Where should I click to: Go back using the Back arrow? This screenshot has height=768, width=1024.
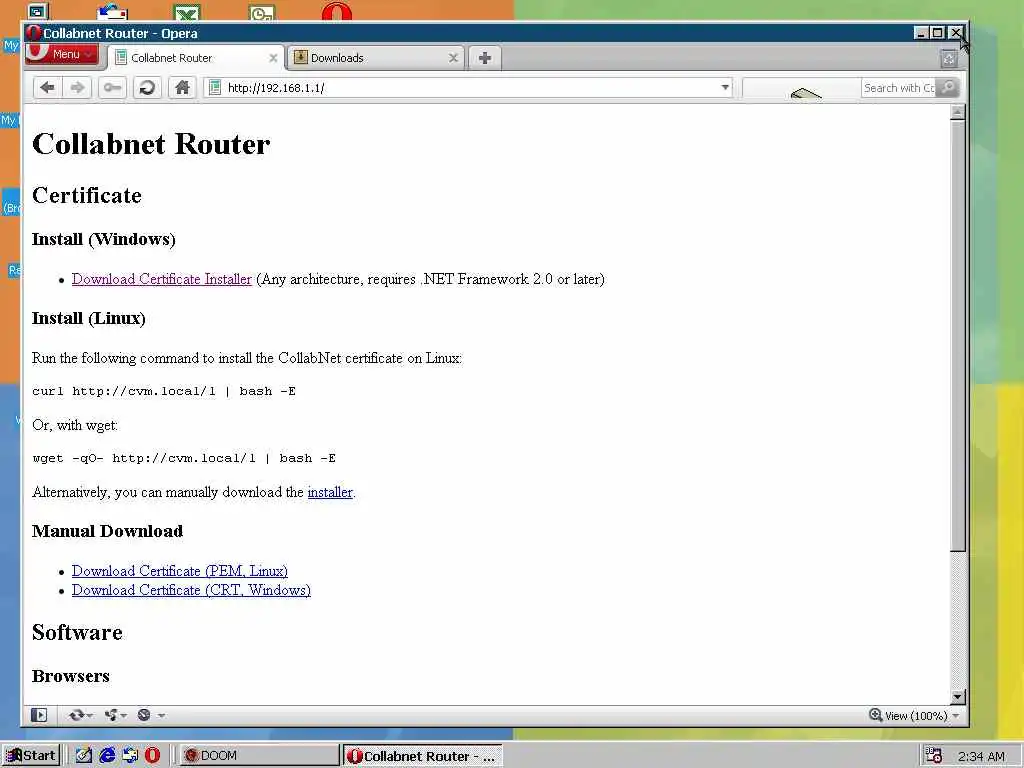pyautogui.click(x=47, y=88)
